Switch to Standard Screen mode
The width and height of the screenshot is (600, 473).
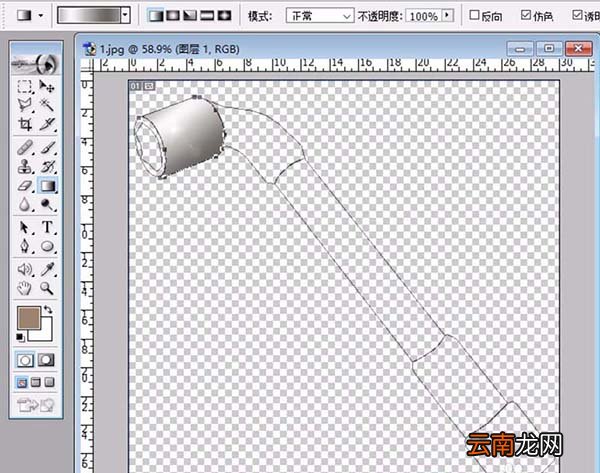pos(22,382)
